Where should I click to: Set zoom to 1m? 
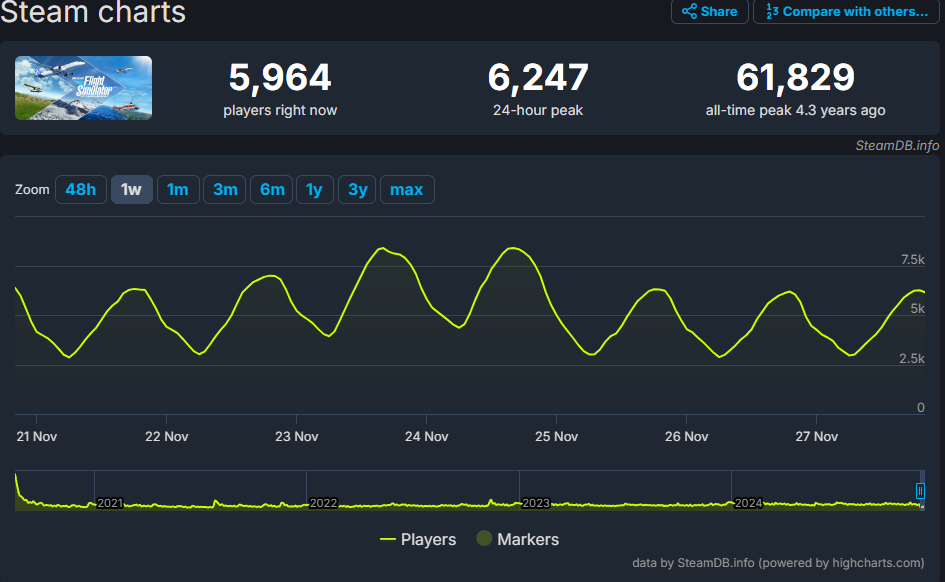click(x=178, y=190)
